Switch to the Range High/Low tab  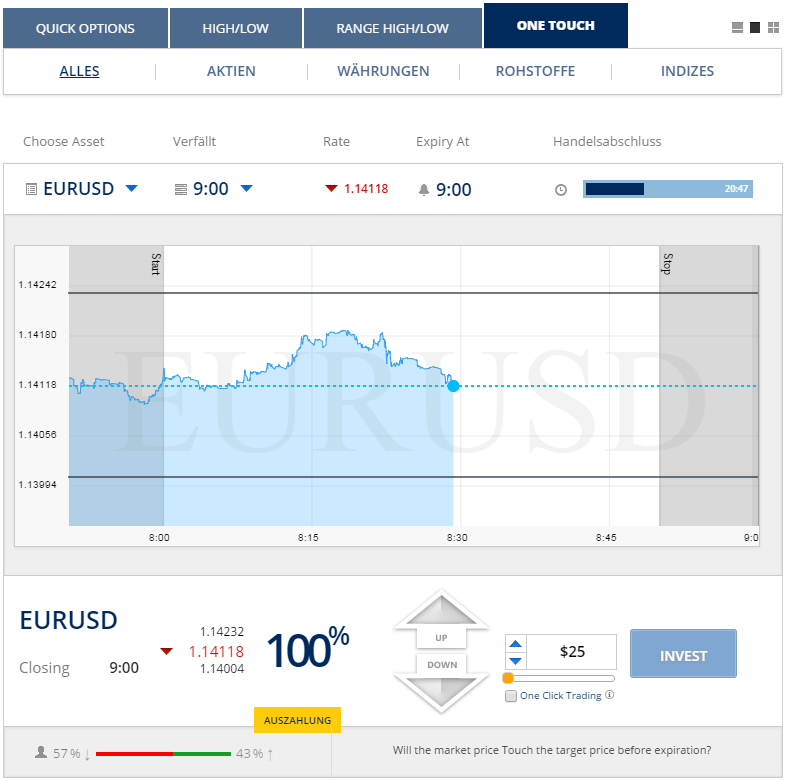(x=393, y=29)
